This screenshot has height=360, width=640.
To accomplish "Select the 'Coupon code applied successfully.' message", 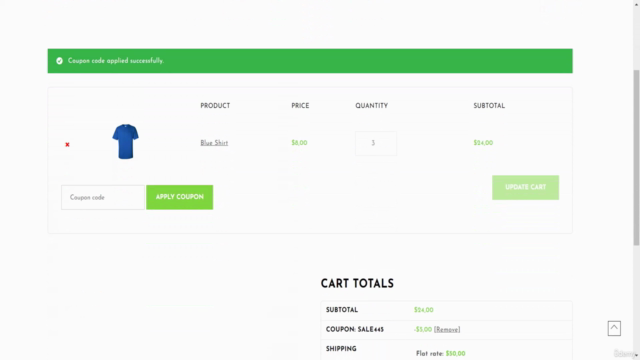I will [116, 61].
